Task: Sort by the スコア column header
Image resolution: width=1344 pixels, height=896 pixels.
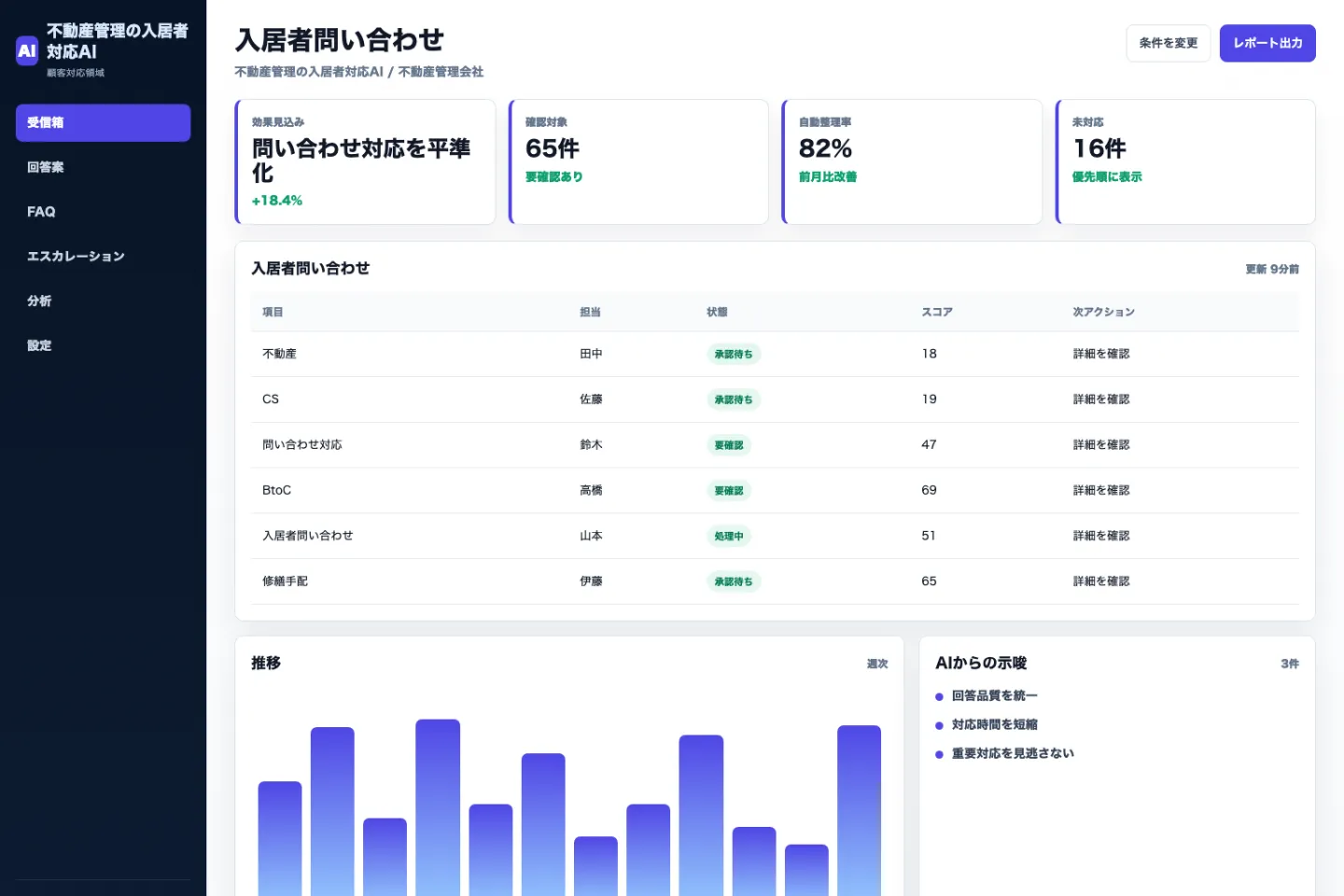Action: [x=937, y=312]
